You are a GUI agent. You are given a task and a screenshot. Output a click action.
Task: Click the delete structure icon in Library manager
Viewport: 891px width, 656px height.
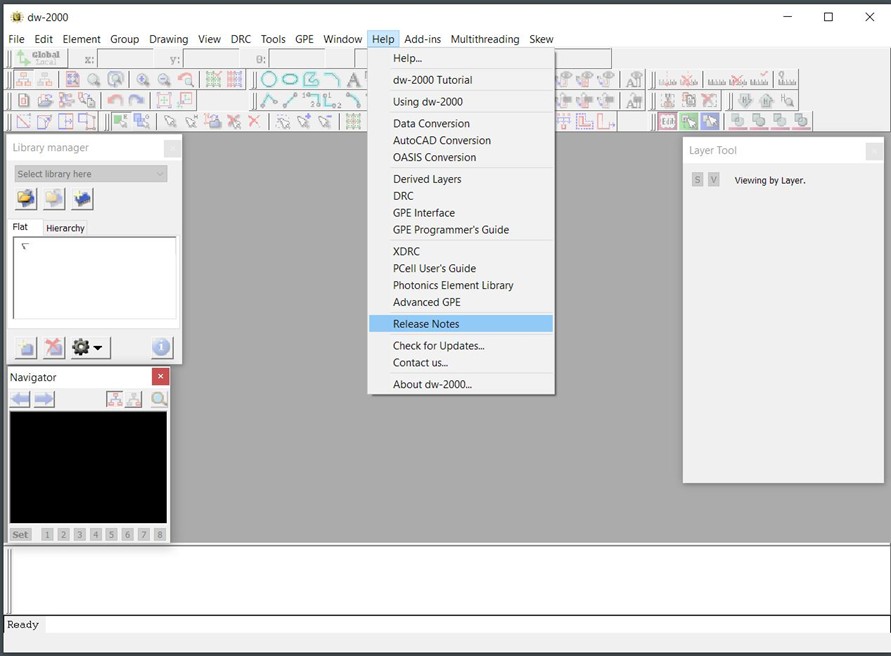(54, 347)
